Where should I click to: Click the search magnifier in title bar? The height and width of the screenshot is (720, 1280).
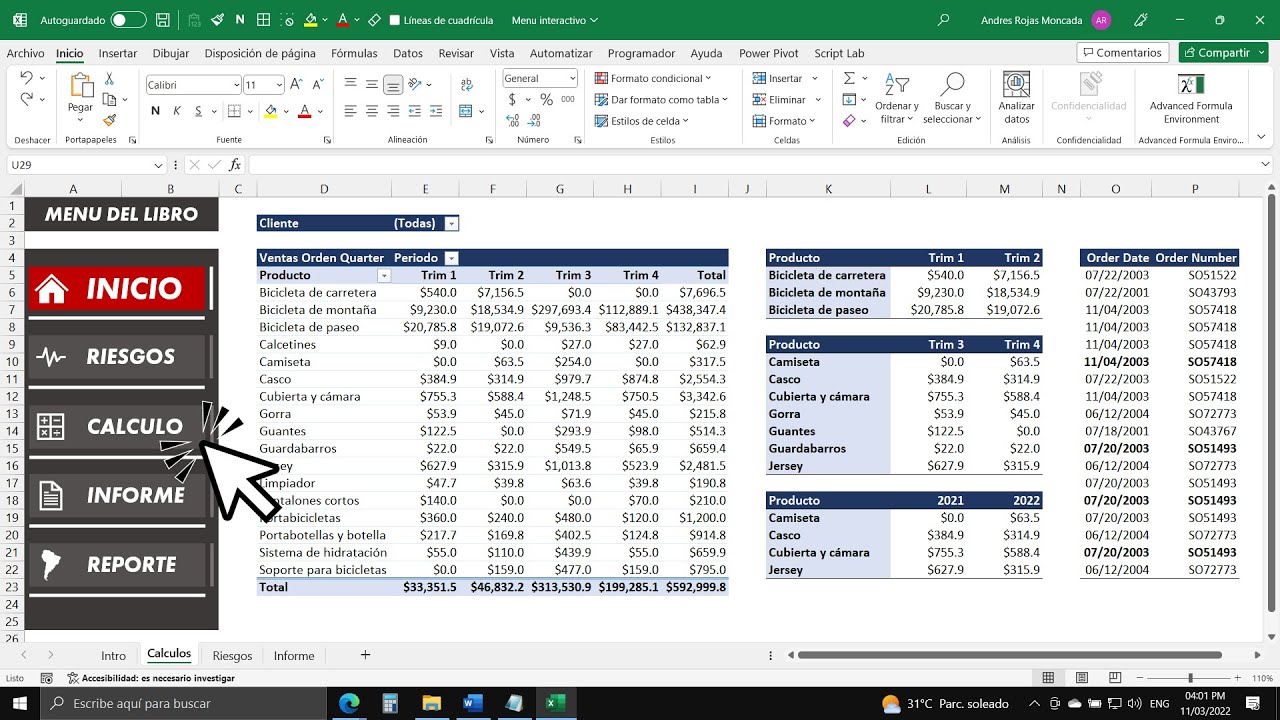943,19
